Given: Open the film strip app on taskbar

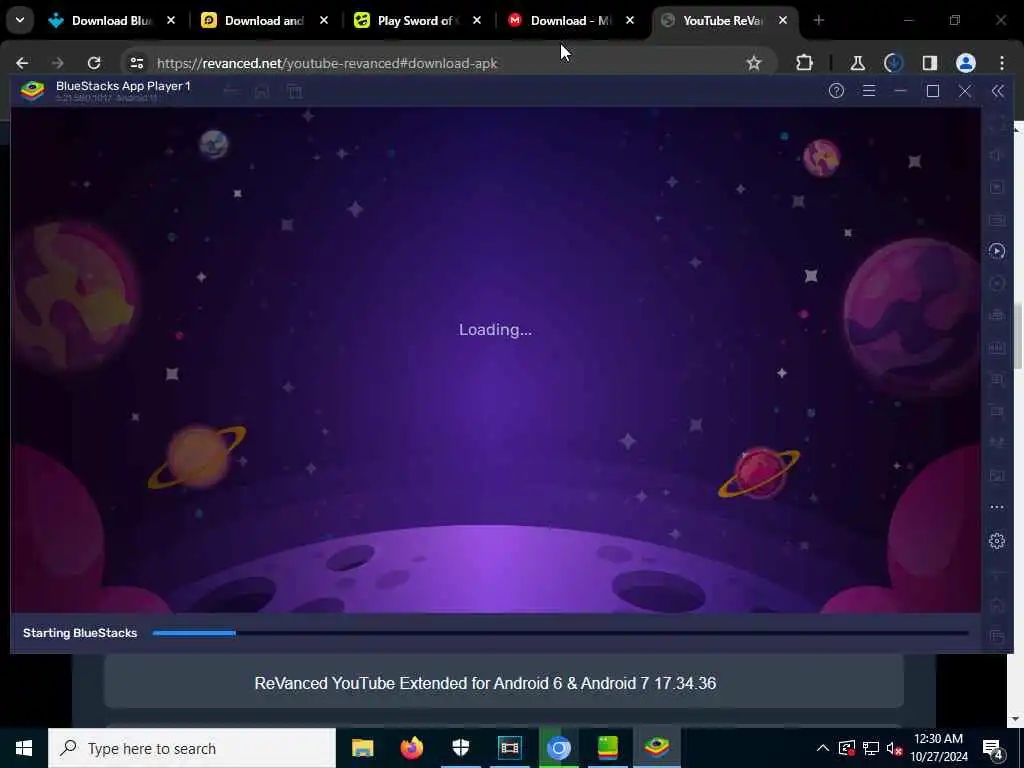Looking at the screenshot, I should [509, 748].
